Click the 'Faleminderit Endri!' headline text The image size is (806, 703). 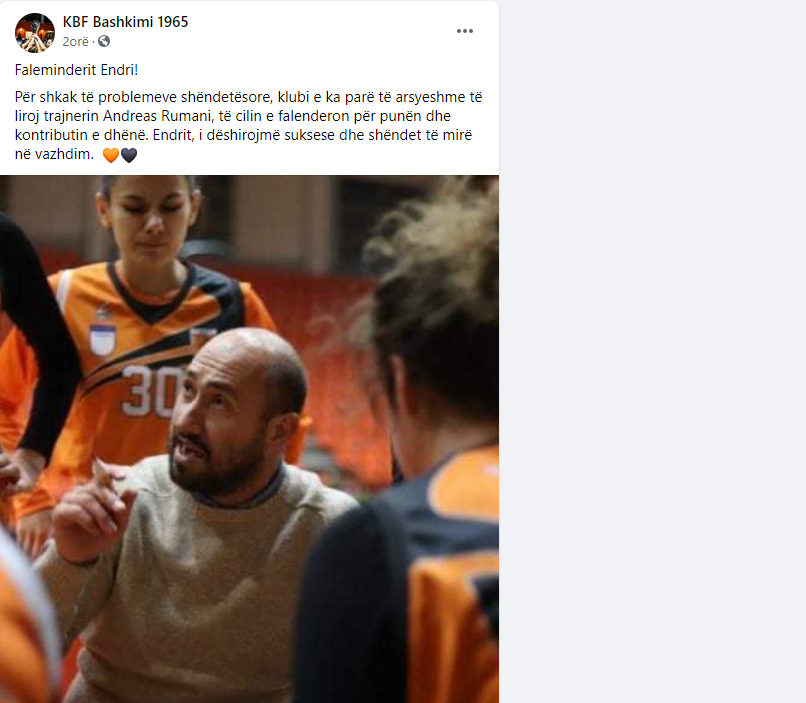(77, 70)
